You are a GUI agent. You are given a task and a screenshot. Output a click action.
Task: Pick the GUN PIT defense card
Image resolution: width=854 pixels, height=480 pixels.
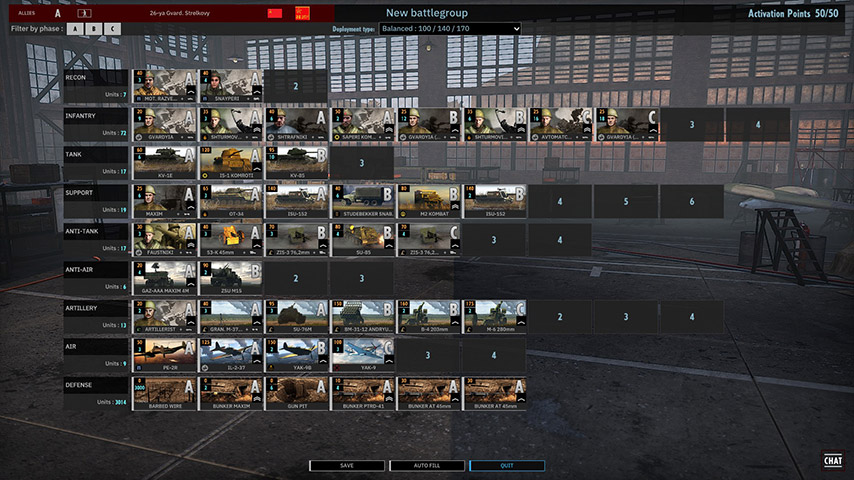tap(296, 393)
